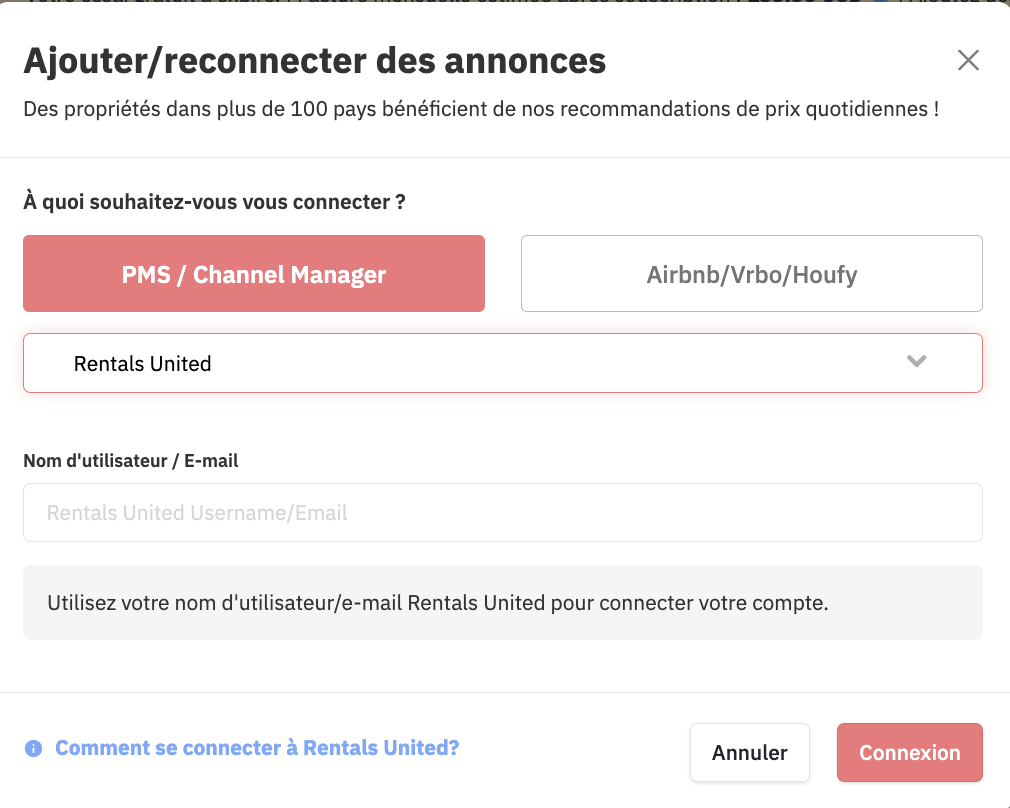1010x808 pixels.
Task: Click the Ajouter/reconnecter des annonces heading
Action: click(314, 61)
